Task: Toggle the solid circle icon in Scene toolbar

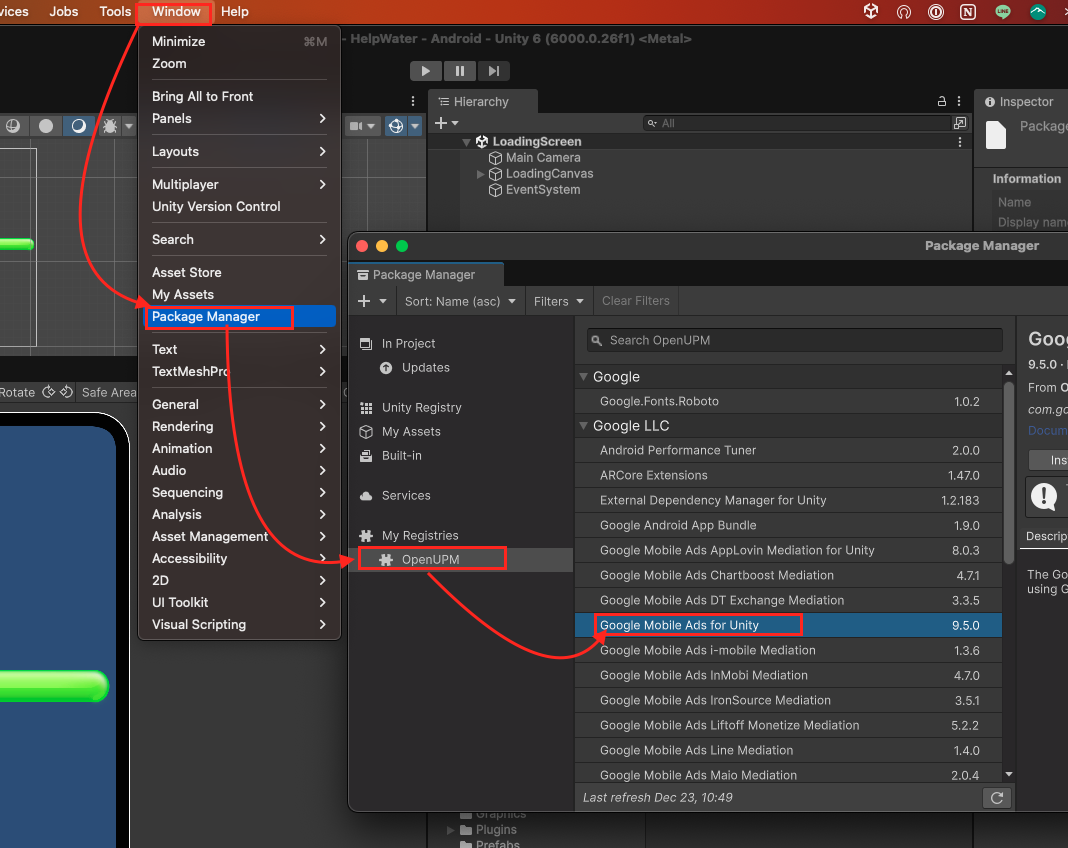Action: pos(46,126)
